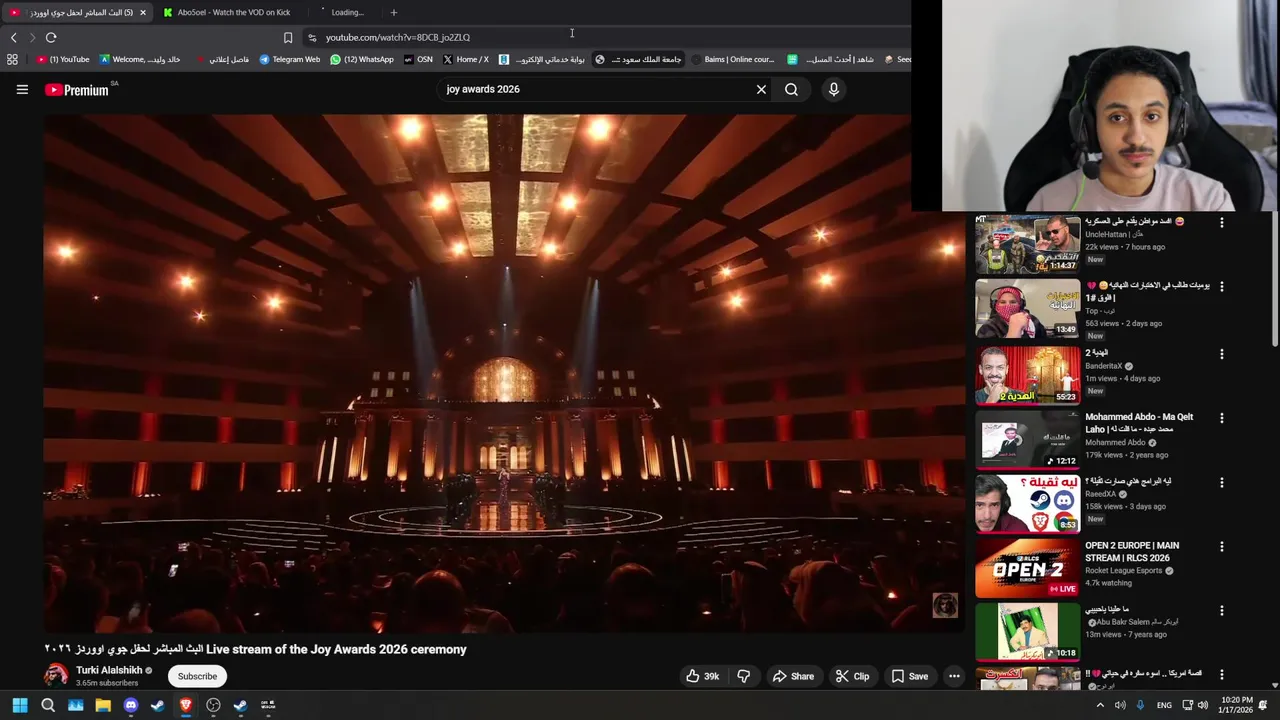Screen dimensions: 1280x720
Task: Open BanderitaX 55:23 video thumbnail
Action: (x=1027, y=375)
